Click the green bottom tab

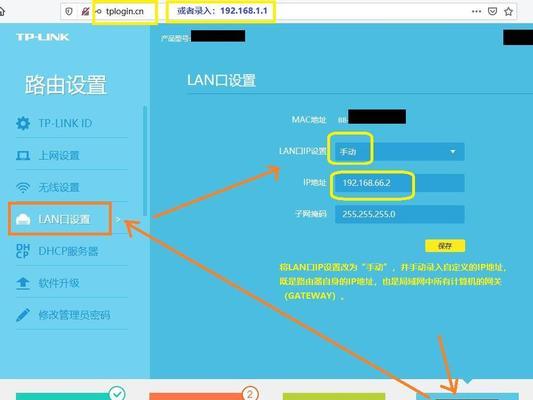click(334, 396)
